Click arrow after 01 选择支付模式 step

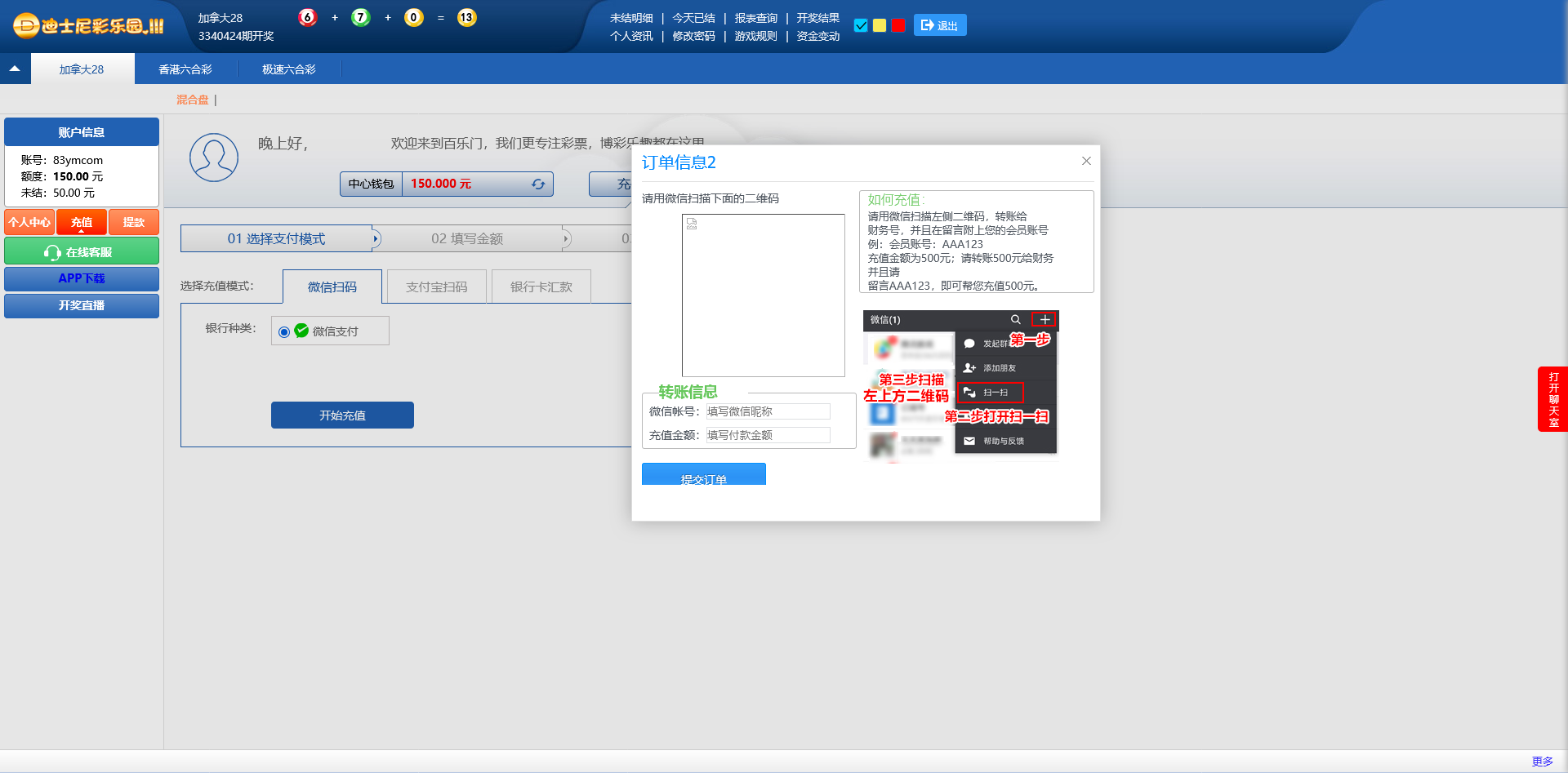coord(376,238)
